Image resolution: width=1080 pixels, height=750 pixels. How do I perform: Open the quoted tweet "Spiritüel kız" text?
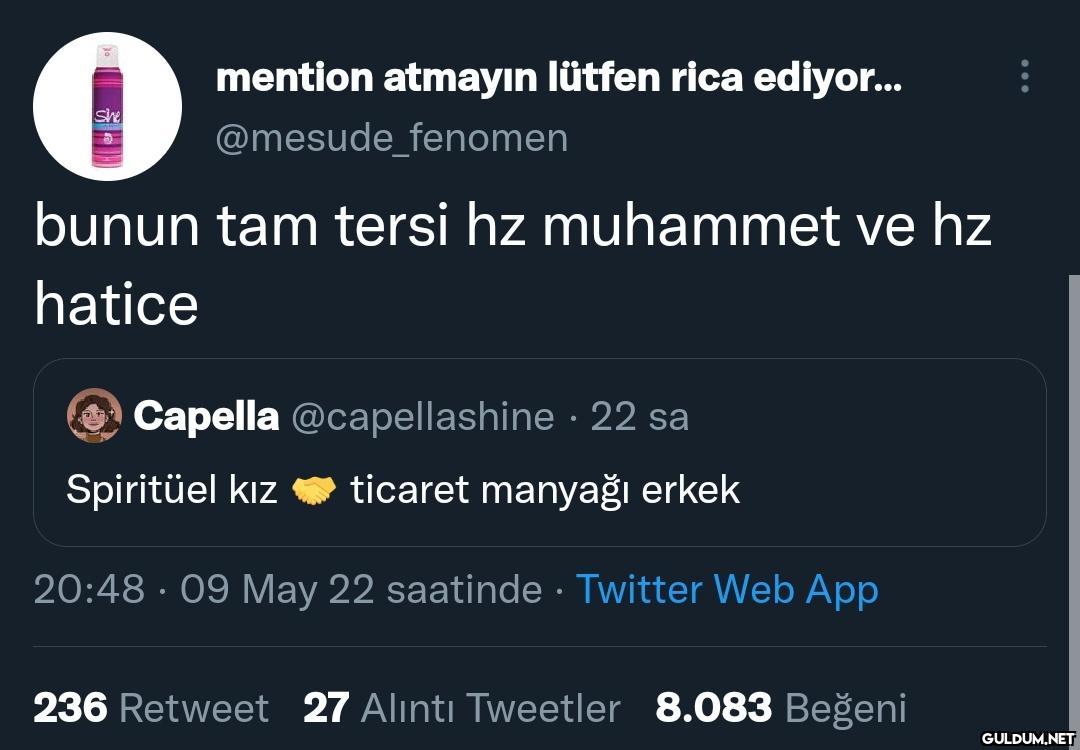coord(171,490)
